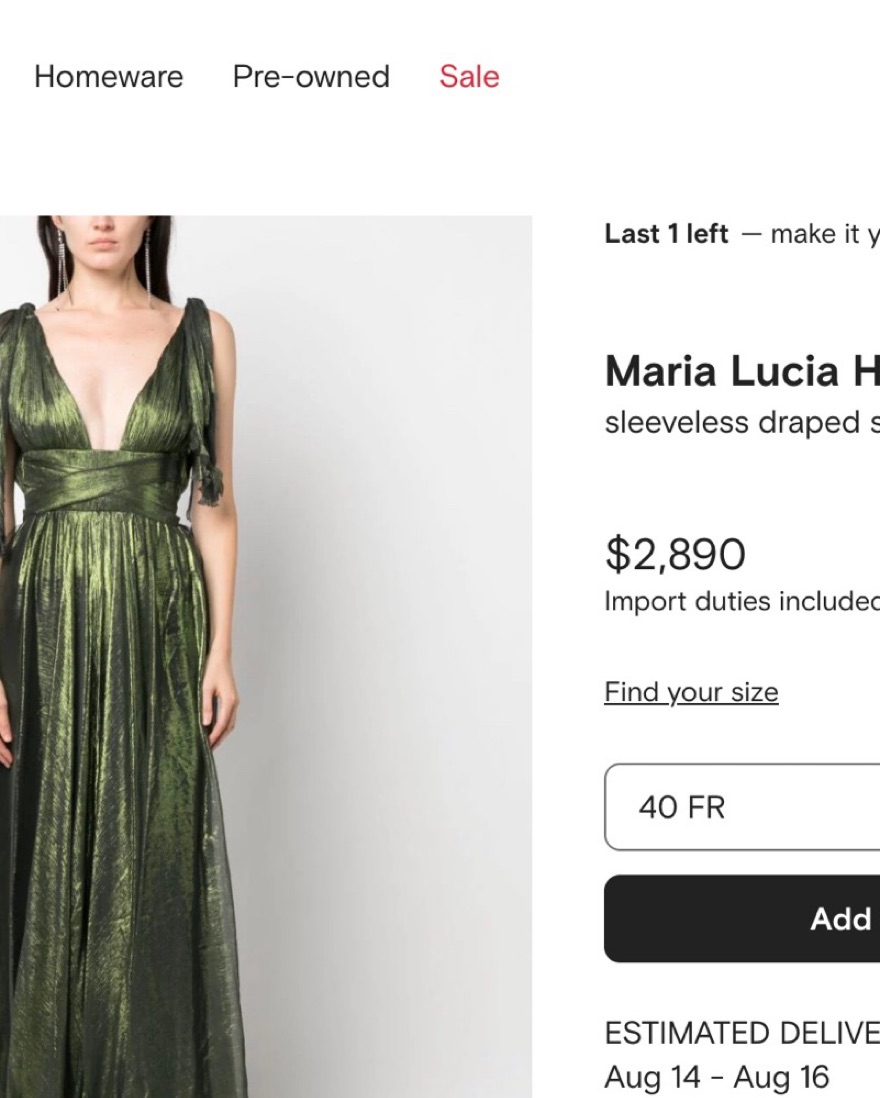Open the Homeware navigation tab
This screenshot has height=1098, width=880.
[x=108, y=77]
